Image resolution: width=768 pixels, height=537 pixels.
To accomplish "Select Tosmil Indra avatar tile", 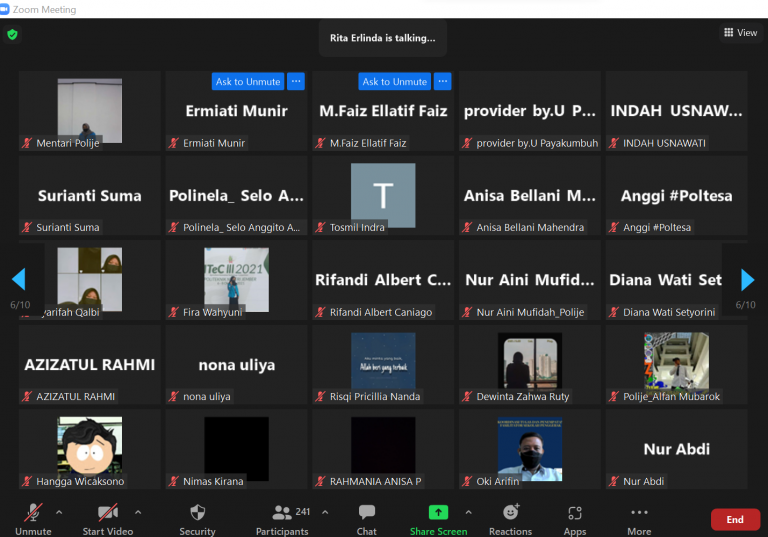I will click(x=383, y=195).
